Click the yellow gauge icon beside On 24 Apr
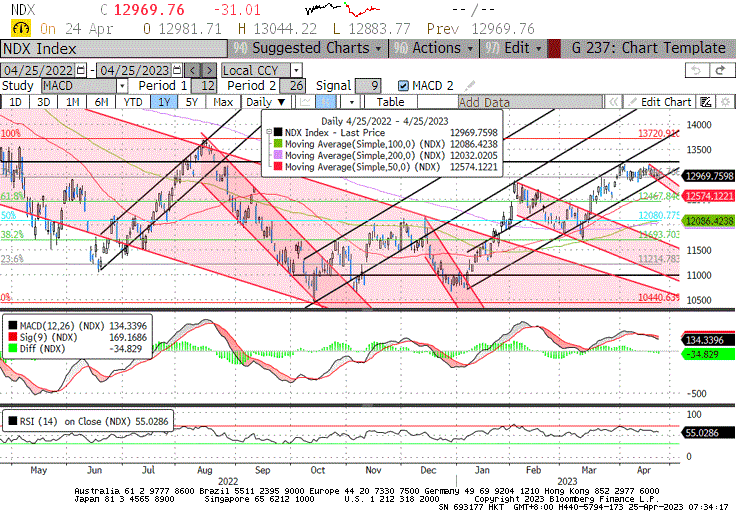This screenshot has height=530, width=736. [21, 28]
